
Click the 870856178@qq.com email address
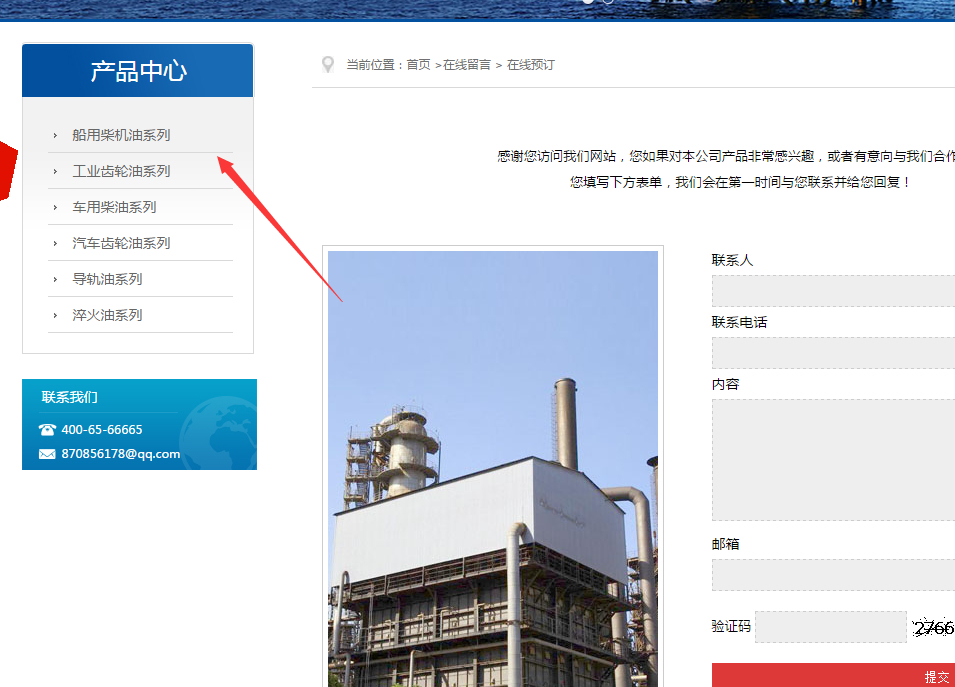tap(121, 454)
